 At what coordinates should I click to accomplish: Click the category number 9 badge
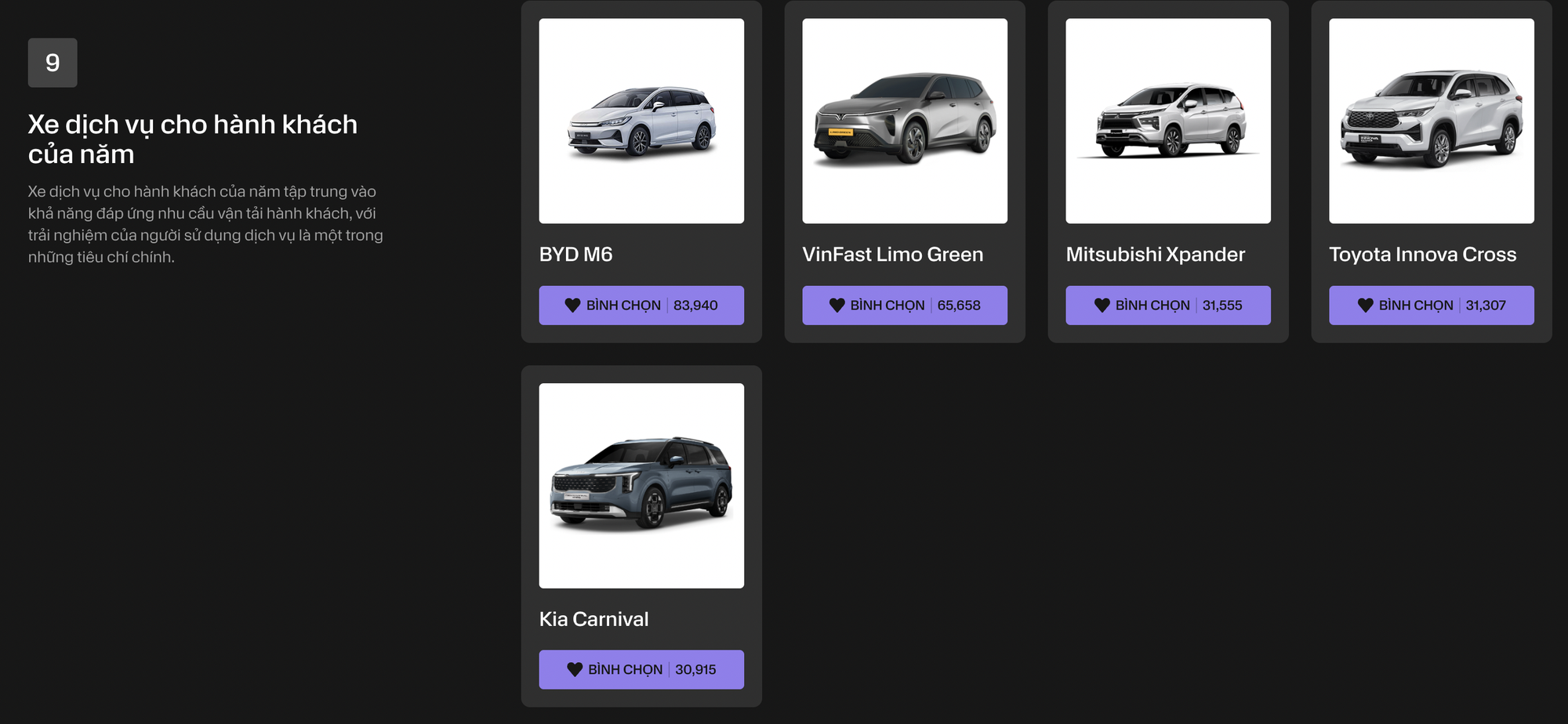[53, 63]
